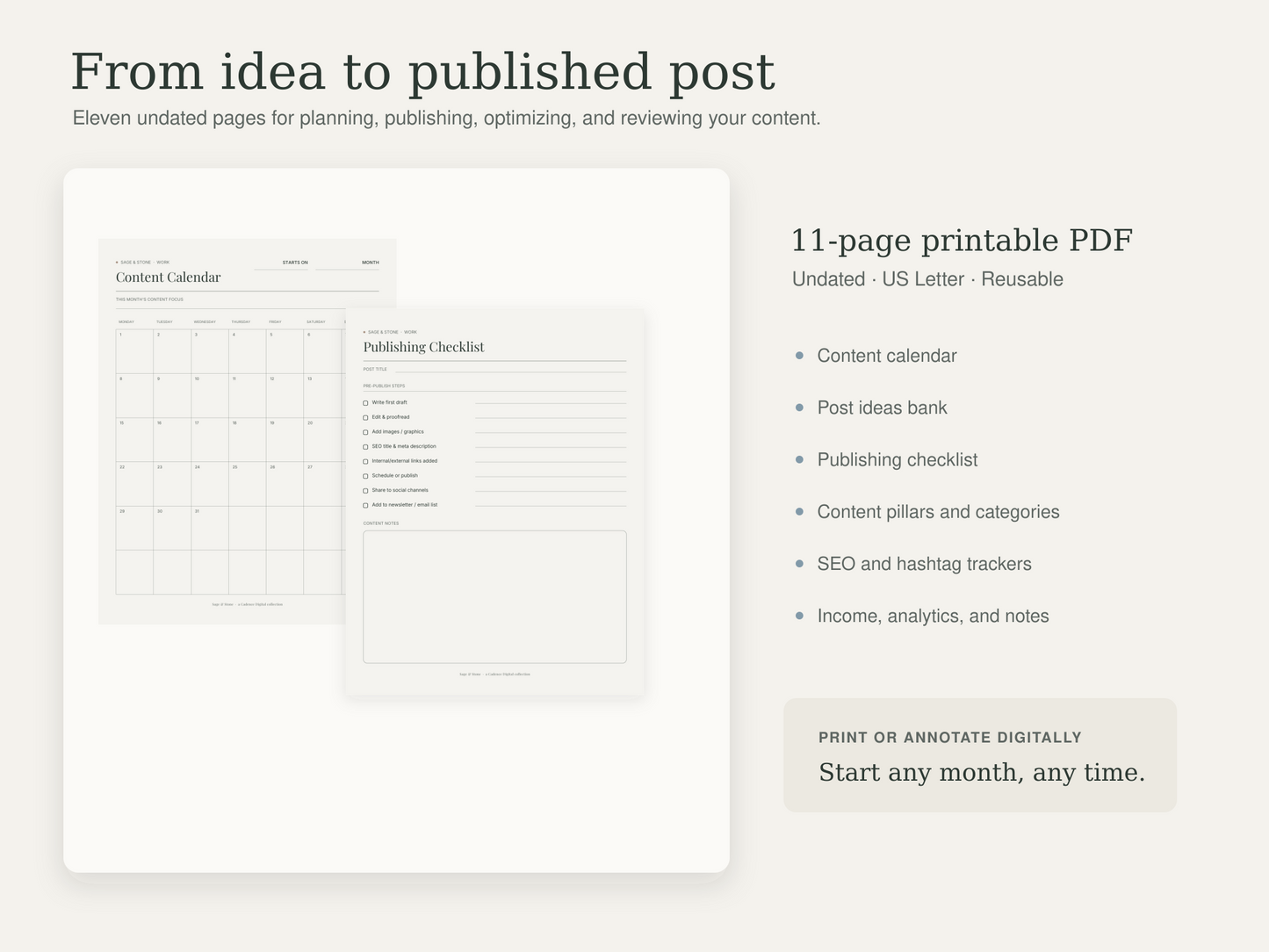
Task: Select calendar day 15 cell
Action: [x=134, y=440]
